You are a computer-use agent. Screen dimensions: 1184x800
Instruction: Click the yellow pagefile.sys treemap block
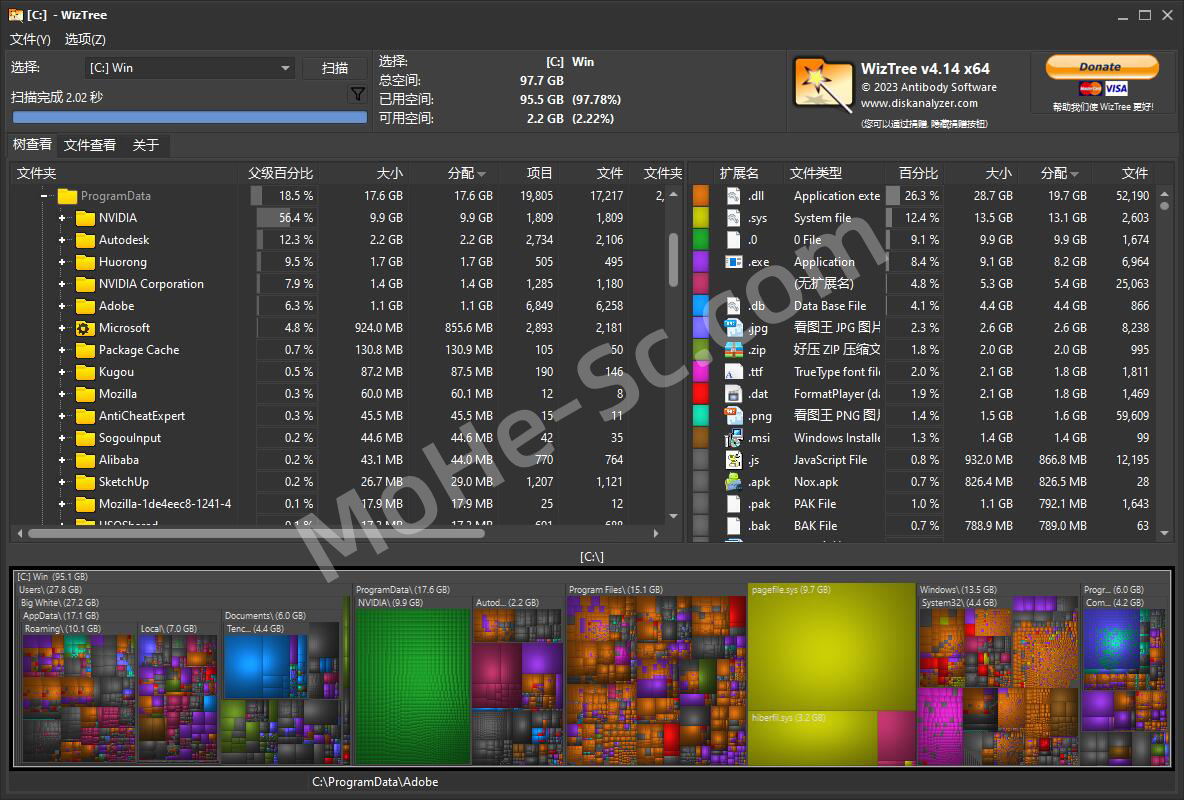831,646
